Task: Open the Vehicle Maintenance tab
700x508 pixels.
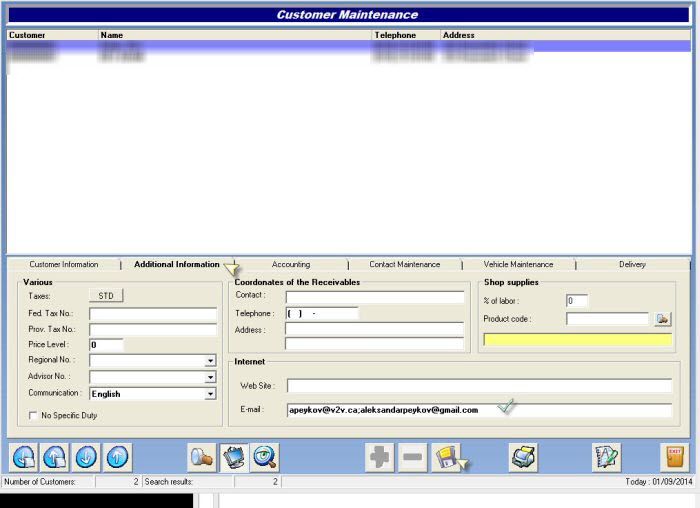Action: click(518, 264)
